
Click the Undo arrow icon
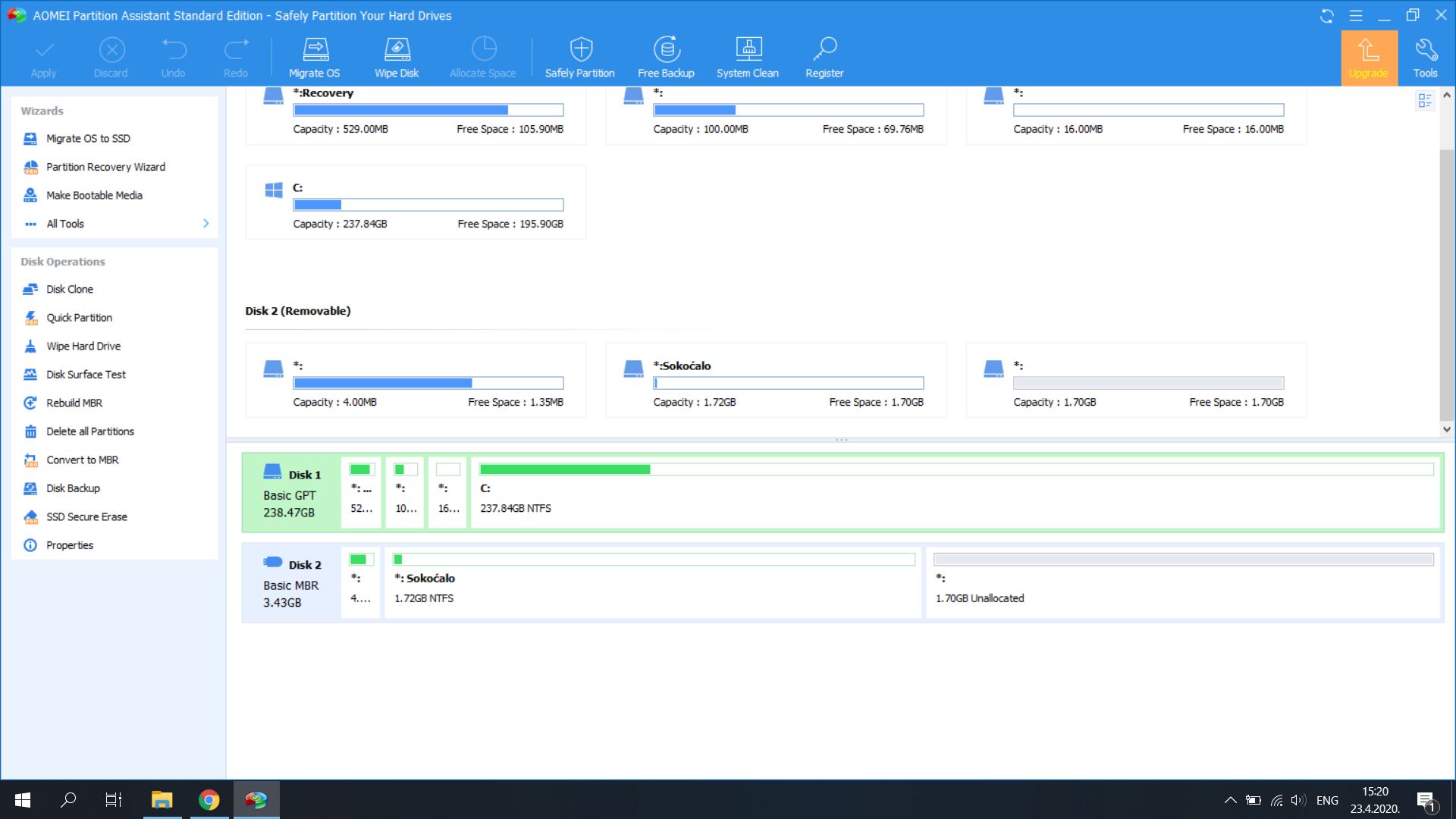point(174,50)
